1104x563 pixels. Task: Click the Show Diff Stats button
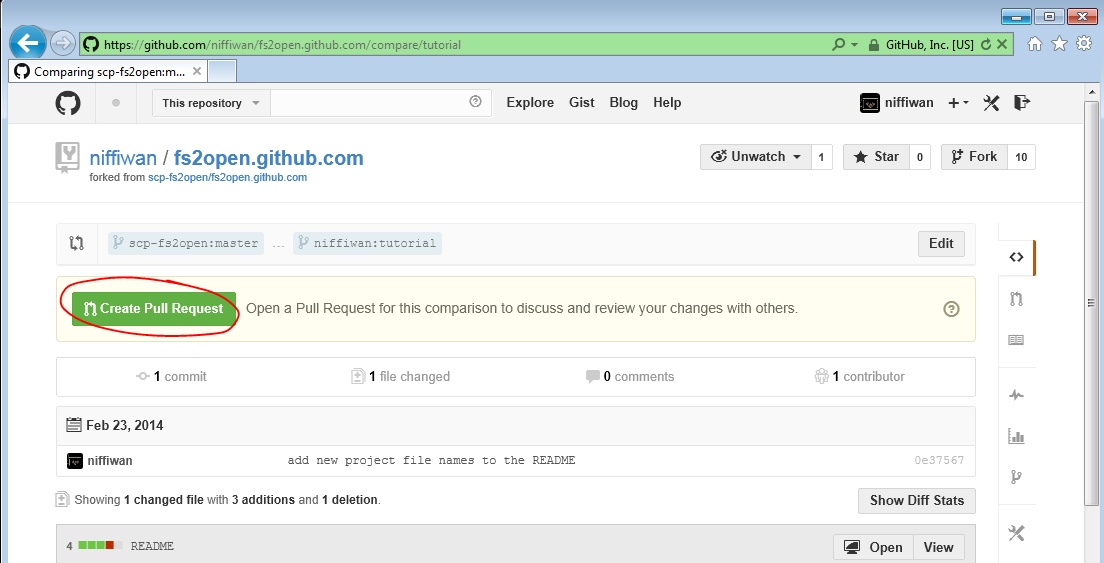tap(916, 500)
